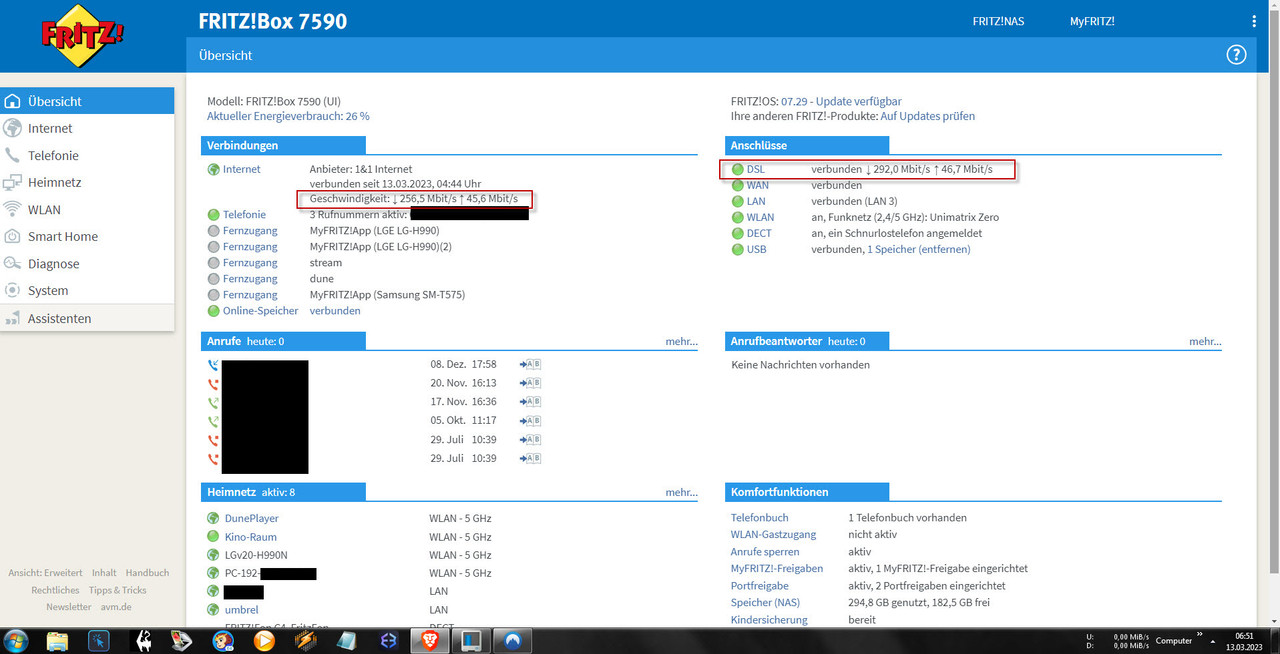
Task: Open the Windows Start menu
Action: 17,640
